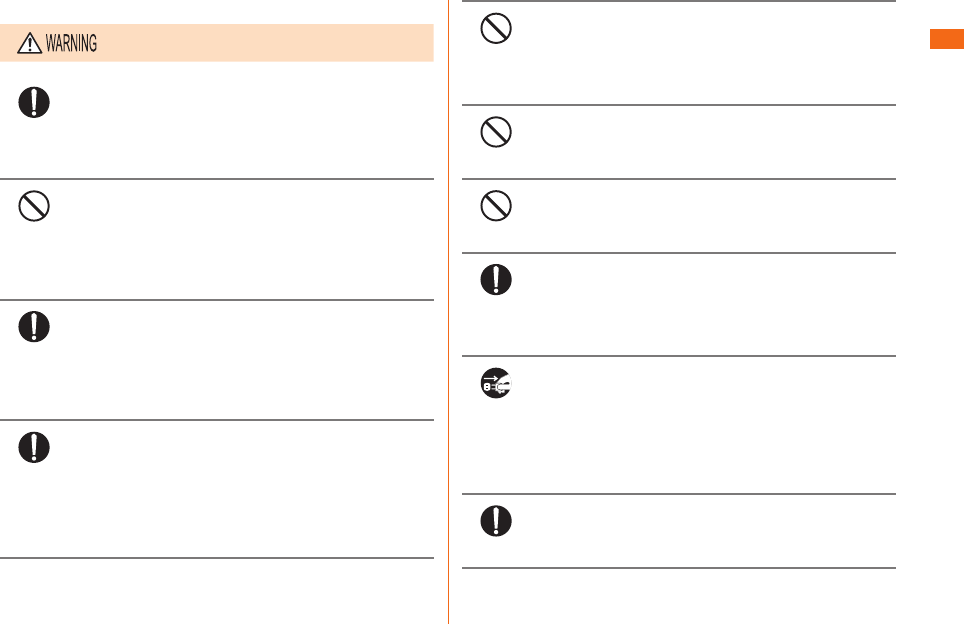964x624 pixels.
Task: Click the lowest exclamation icon in left column
Action: 34,447
